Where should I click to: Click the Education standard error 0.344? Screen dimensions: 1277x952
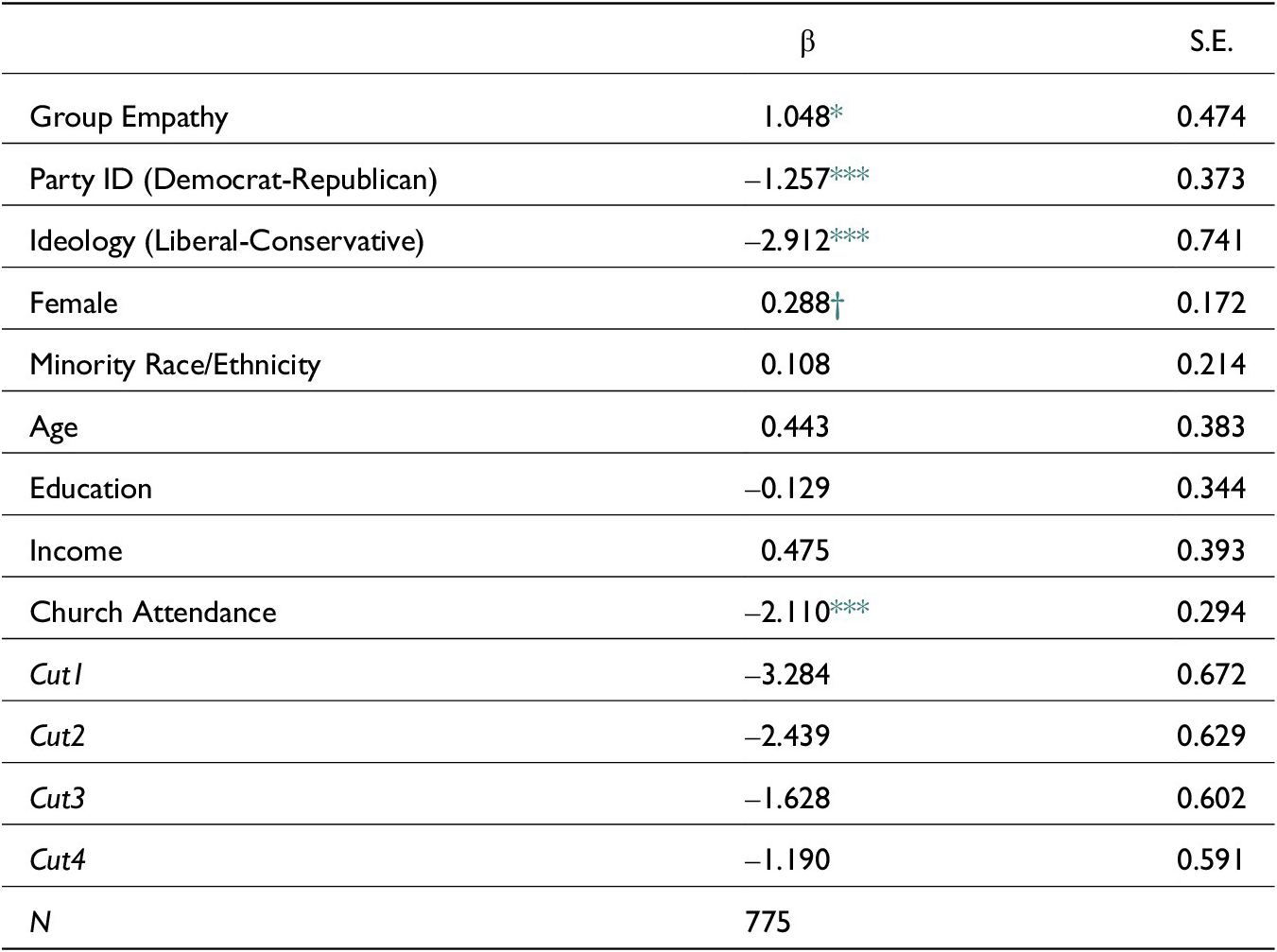[1211, 489]
